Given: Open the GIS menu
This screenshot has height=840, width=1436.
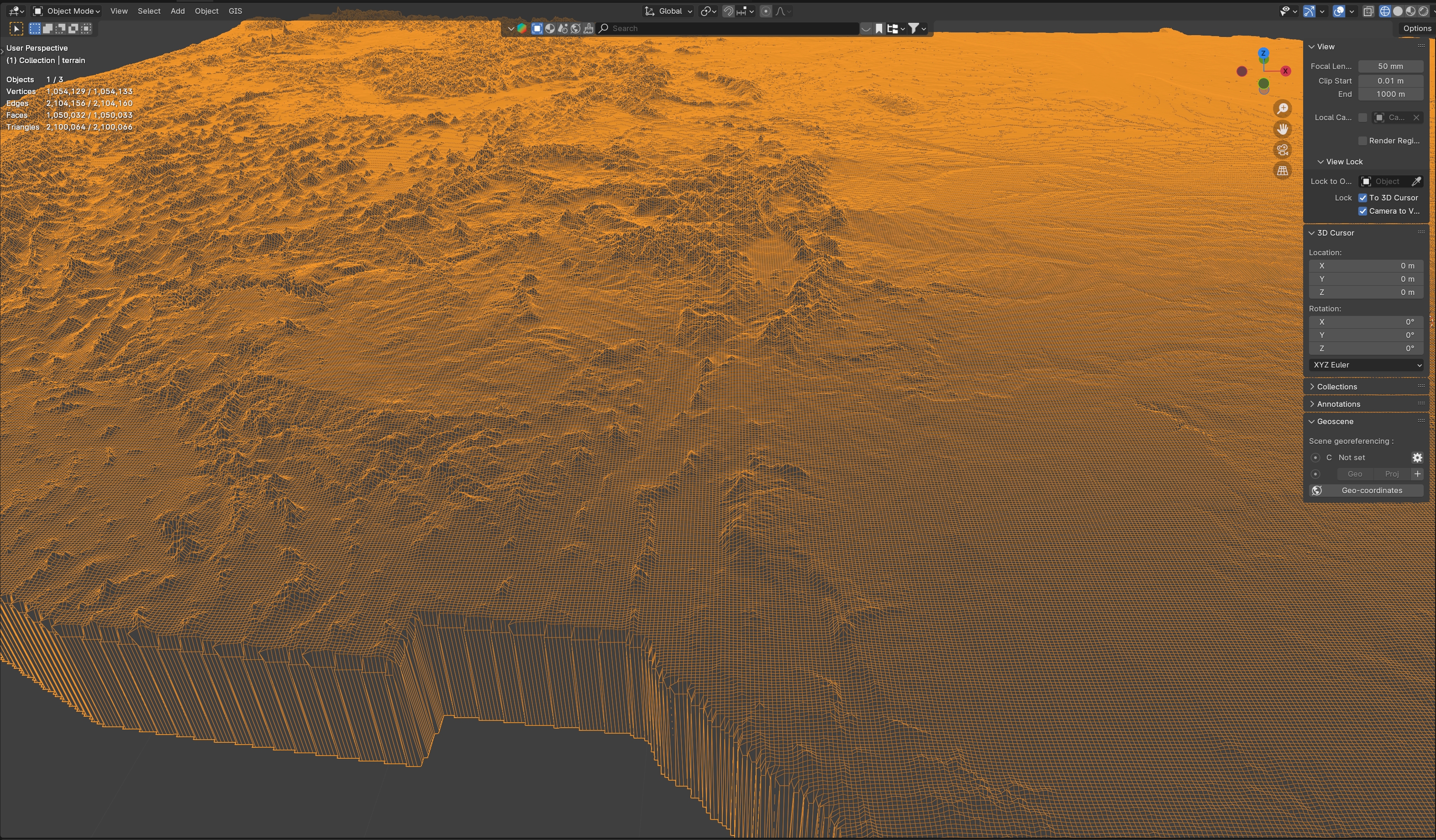Looking at the screenshot, I should coord(235,11).
